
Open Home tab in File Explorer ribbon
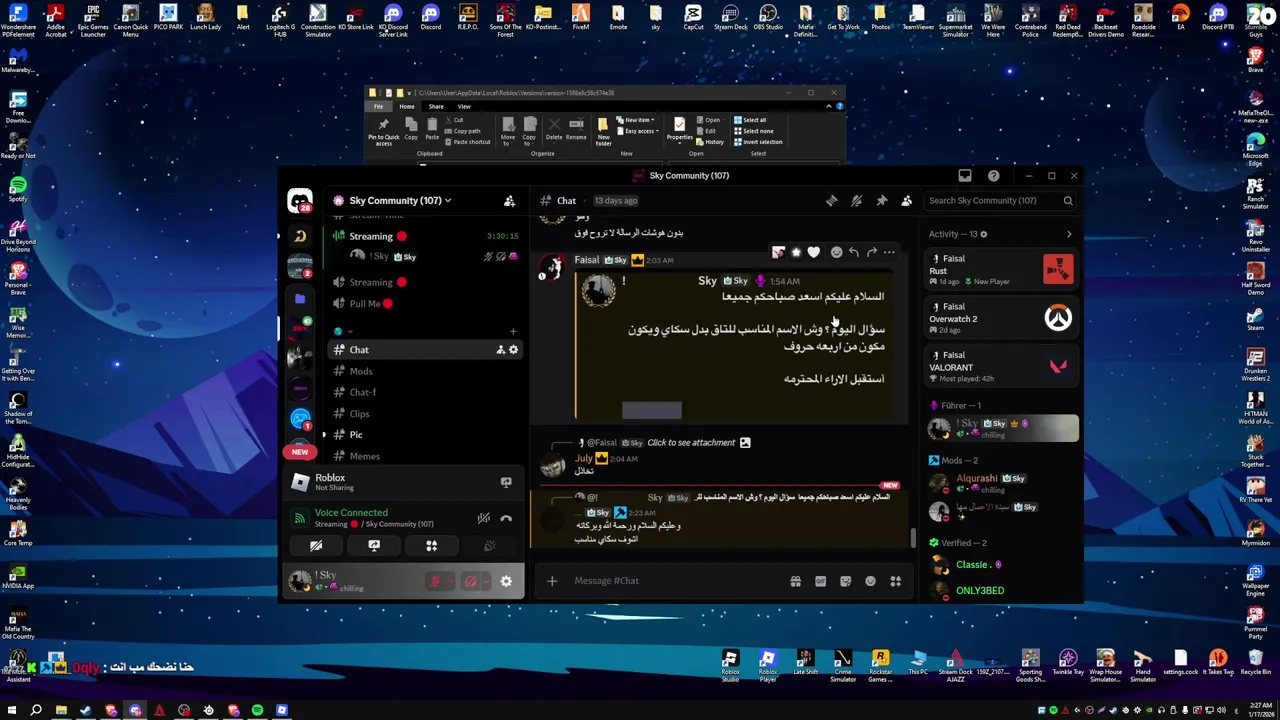point(407,106)
